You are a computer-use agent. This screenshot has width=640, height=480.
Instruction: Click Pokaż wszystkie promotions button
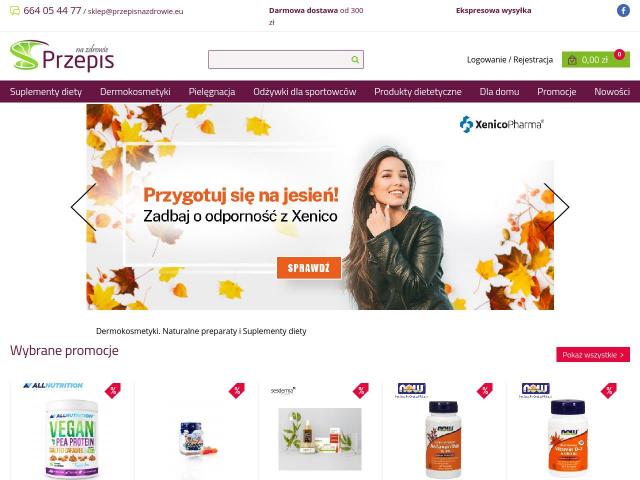pos(593,355)
